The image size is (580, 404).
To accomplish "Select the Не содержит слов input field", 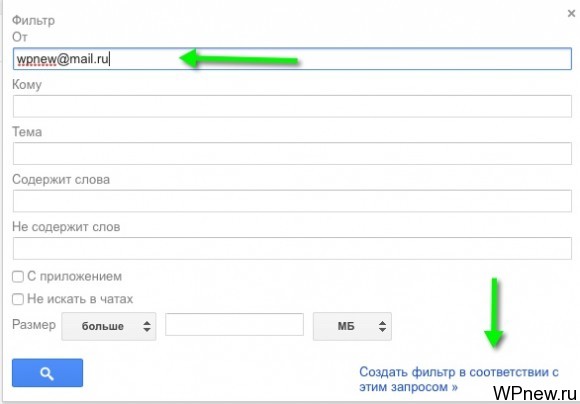I will (x=292, y=248).
